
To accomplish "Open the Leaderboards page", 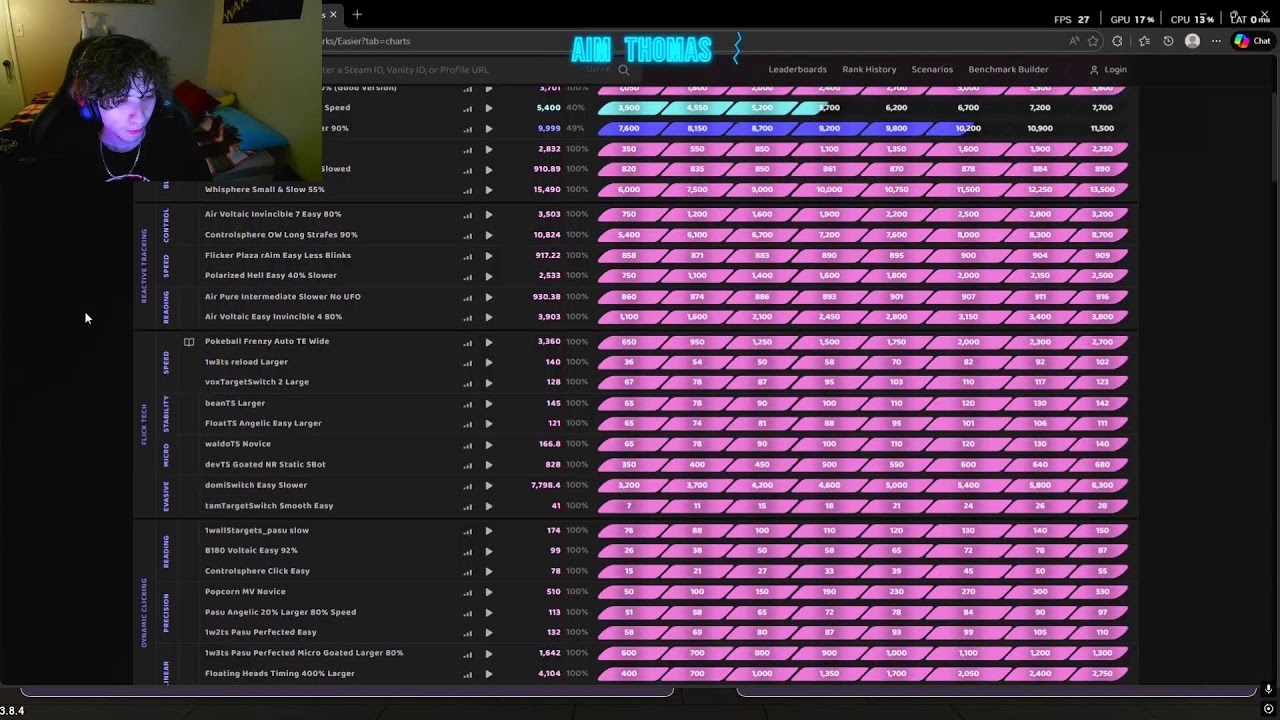I will [x=797, y=70].
